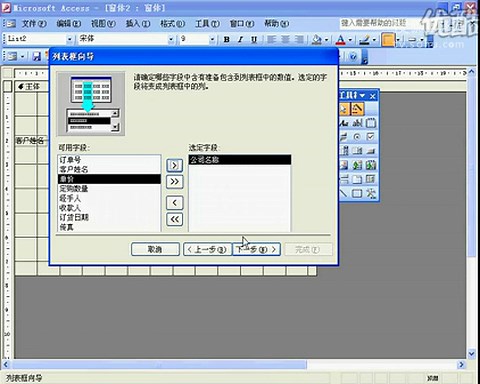Click single arrow to add selected field
Screen dimensions: 480x384
click(175, 165)
